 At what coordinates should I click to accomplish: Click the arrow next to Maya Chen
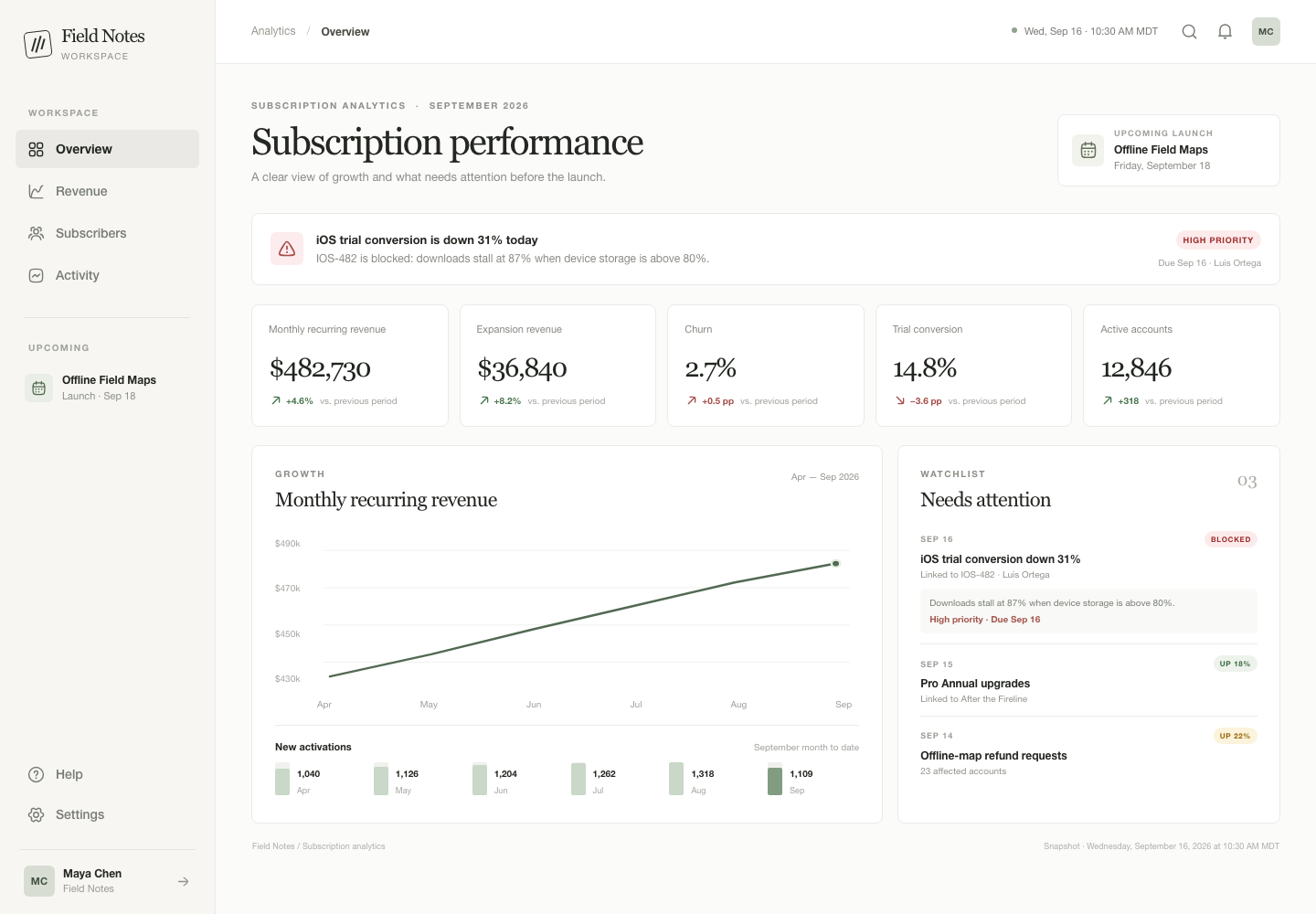tap(184, 881)
